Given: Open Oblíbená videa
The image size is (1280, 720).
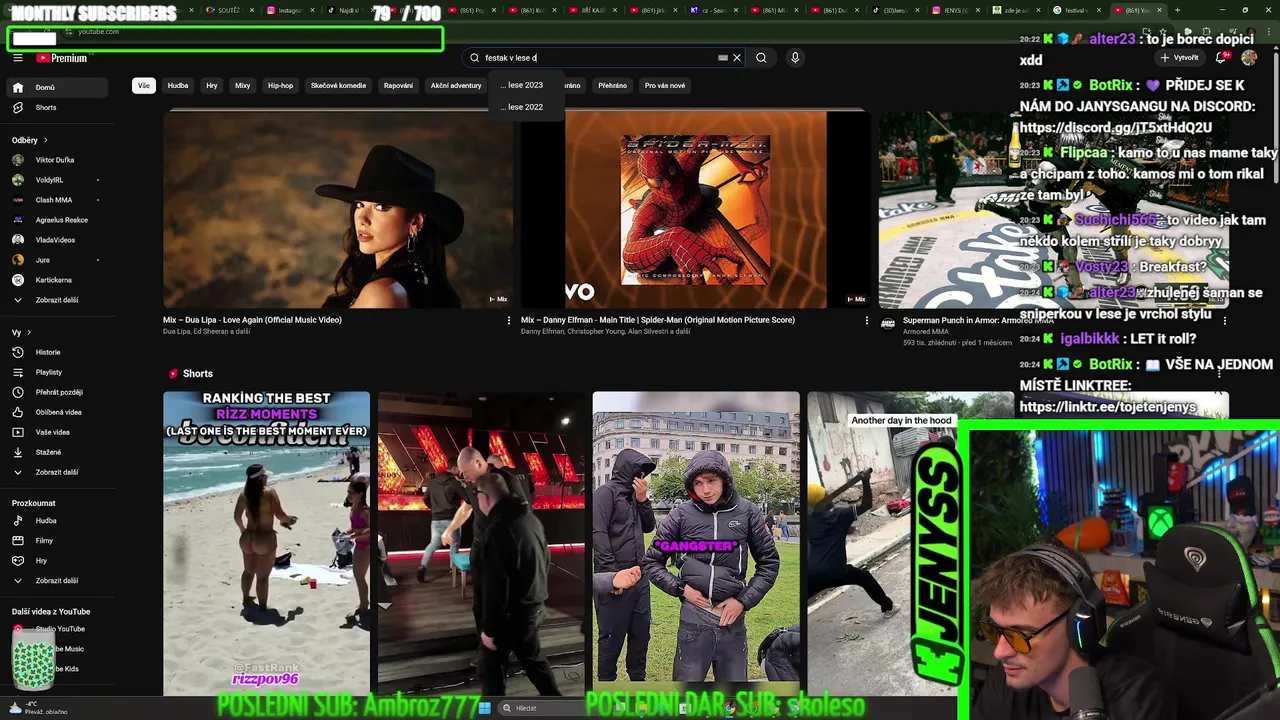Looking at the screenshot, I should 55,412.
